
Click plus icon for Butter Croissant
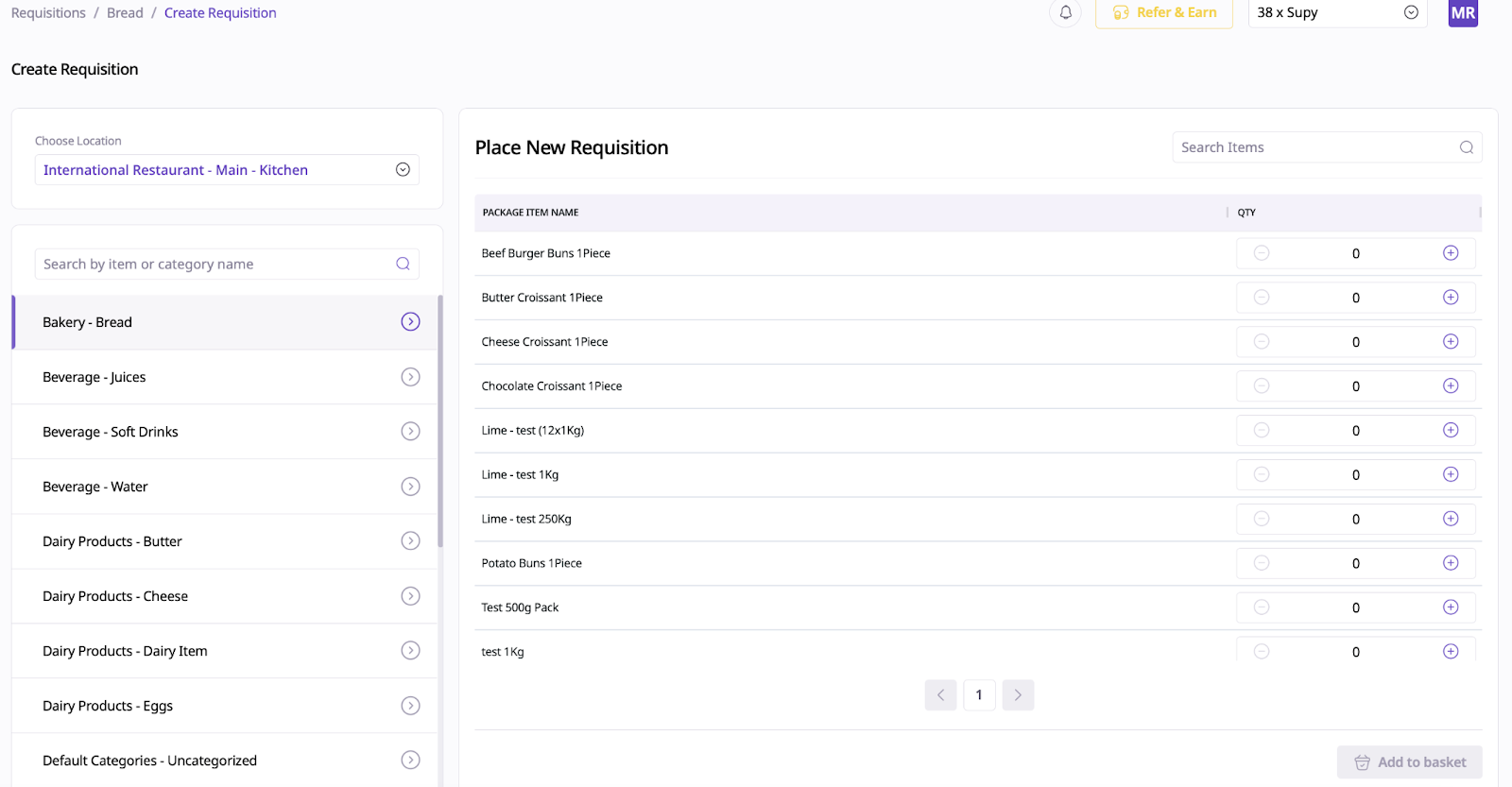tap(1451, 298)
